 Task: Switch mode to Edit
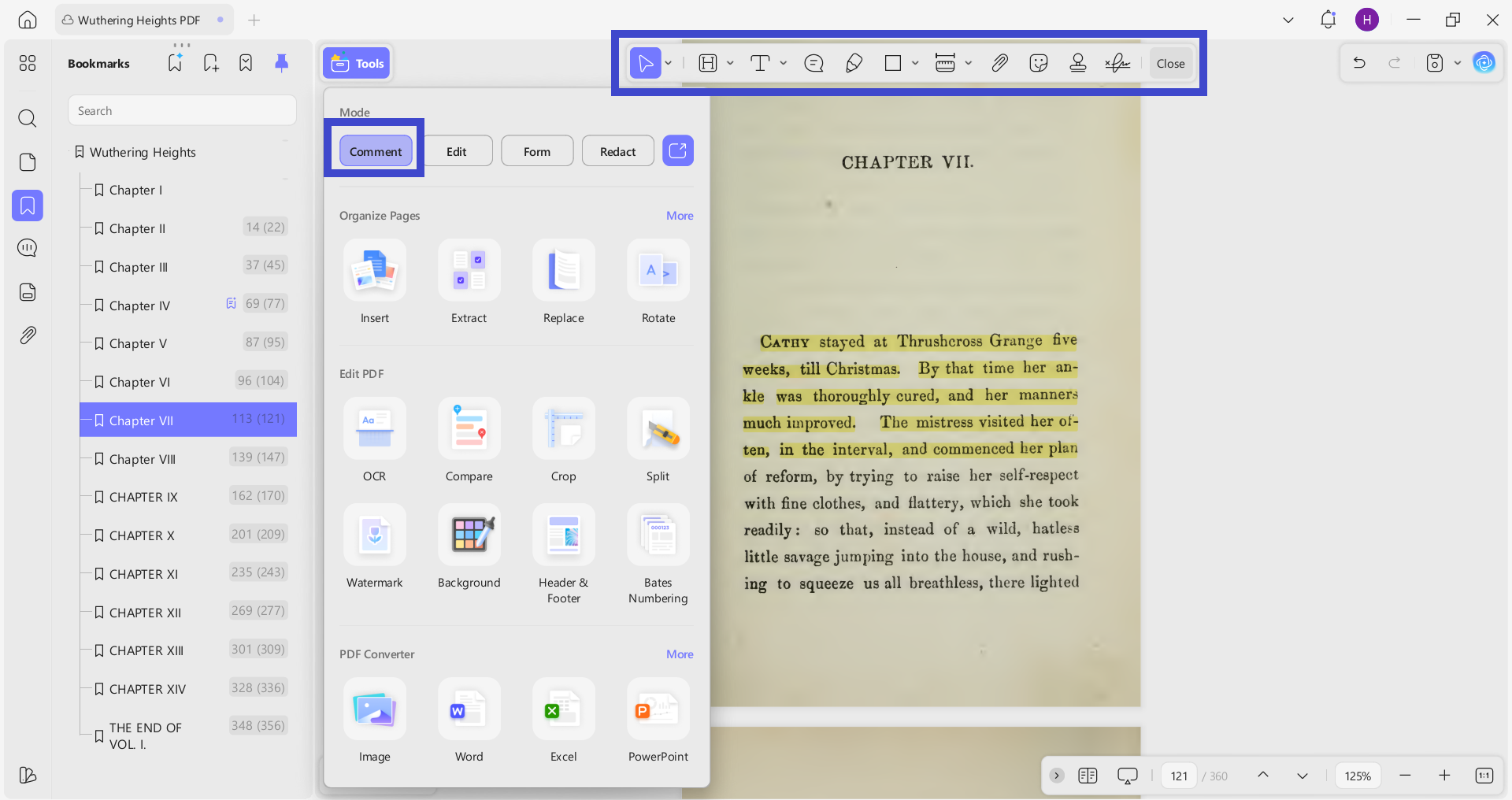click(x=457, y=151)
